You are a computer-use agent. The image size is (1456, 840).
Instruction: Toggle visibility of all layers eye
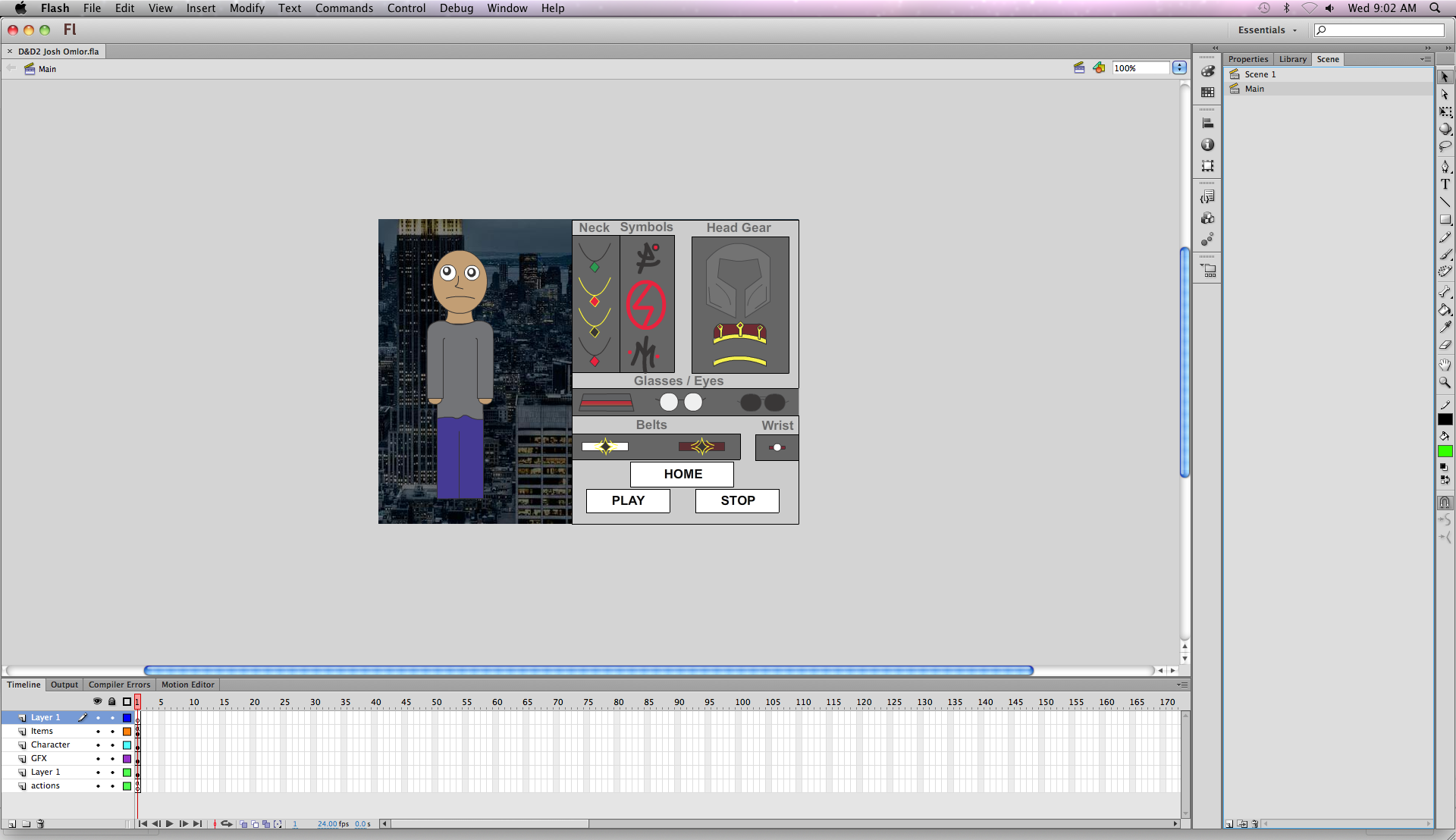pyautogui.click(x=97, y=701)
